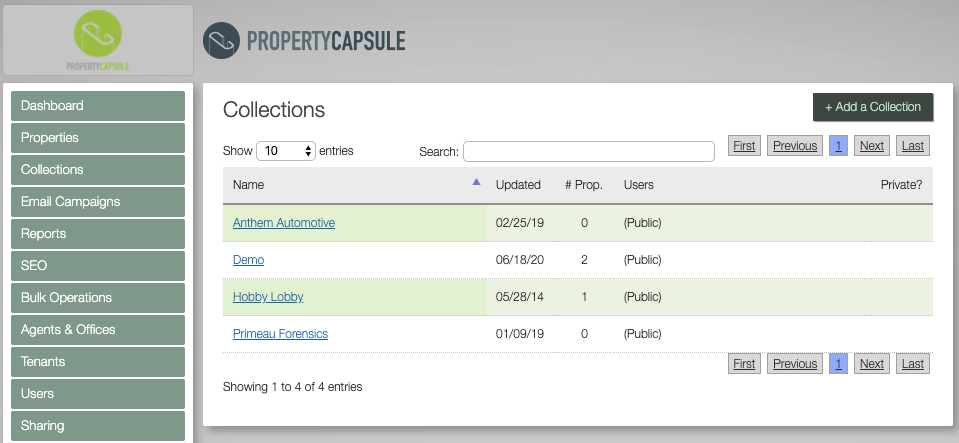Click the top Last pagination button
Screen dimensions: 959x443
click(913, 146)
